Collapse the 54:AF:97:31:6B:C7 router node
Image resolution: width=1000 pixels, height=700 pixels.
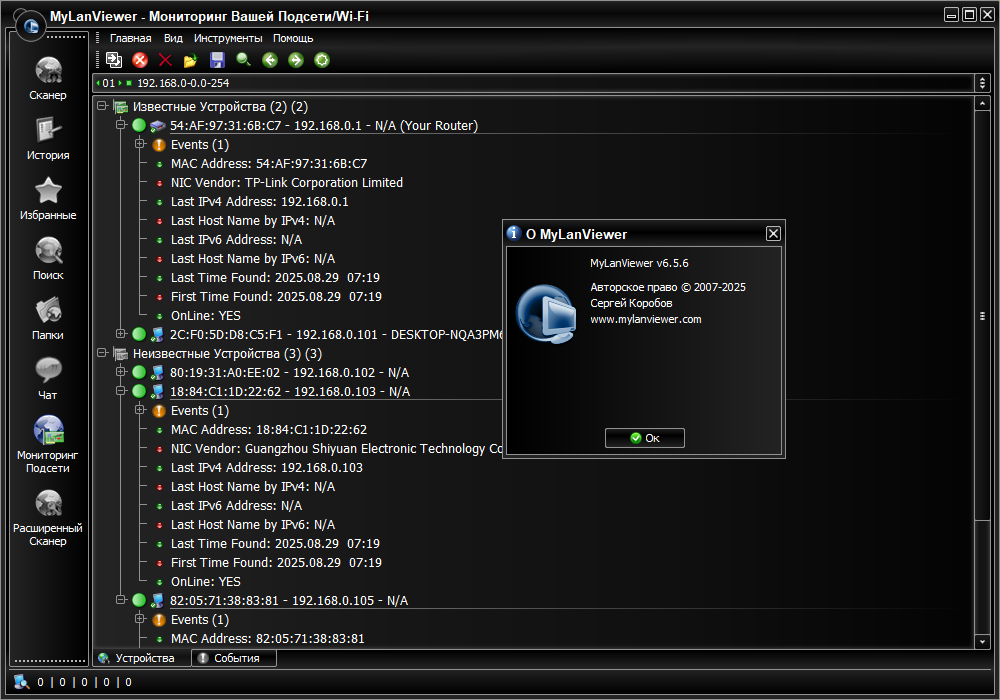pos(121,125)
